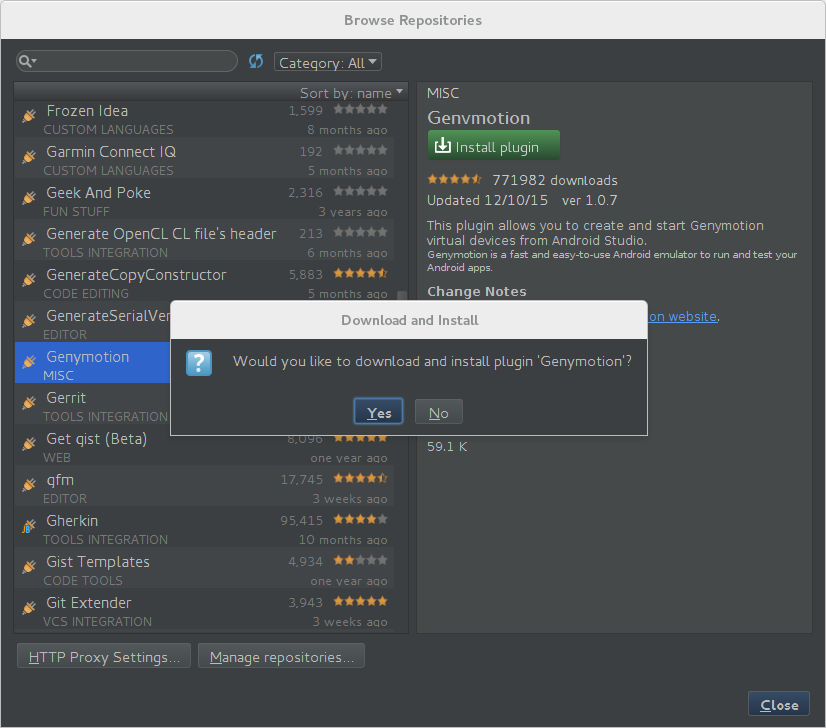
Task: Click the Gerrit plugin icon
Action: tap(29, 402)
